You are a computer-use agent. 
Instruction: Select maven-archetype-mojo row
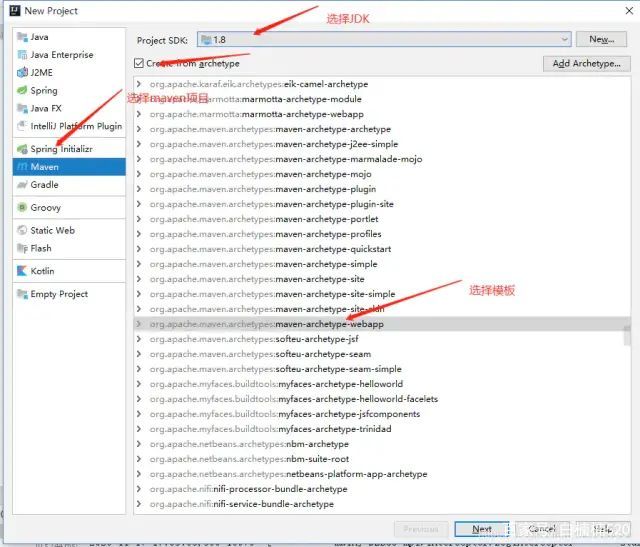coord(382,174)
